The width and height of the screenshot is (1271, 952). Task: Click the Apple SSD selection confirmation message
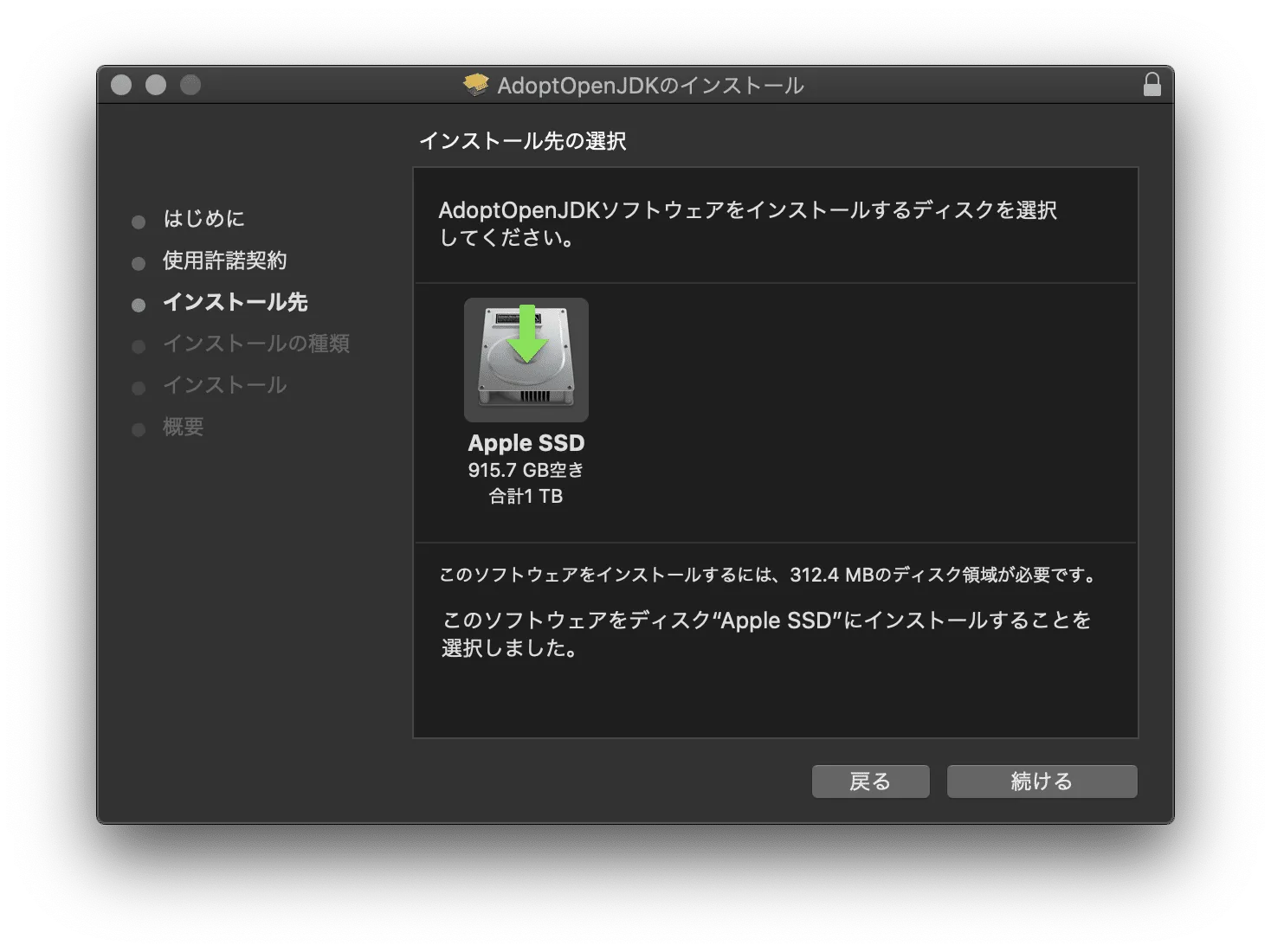(x=767, y=634)
